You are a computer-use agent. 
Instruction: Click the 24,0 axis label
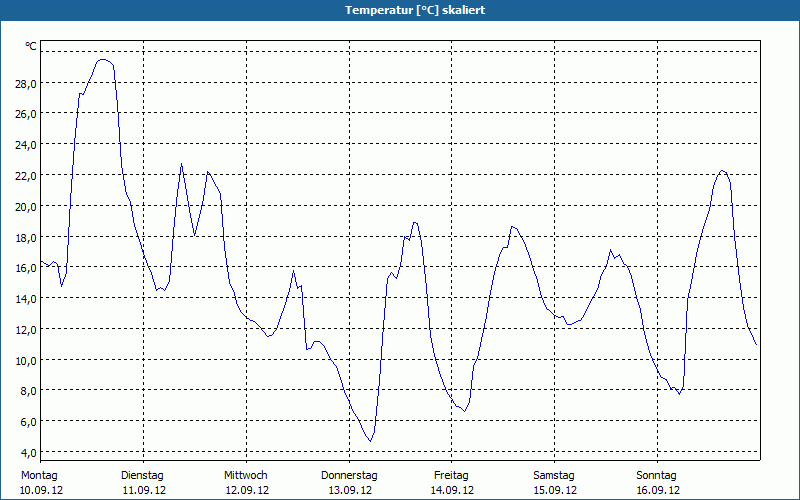pyautogui.click(x=26, y=145)
